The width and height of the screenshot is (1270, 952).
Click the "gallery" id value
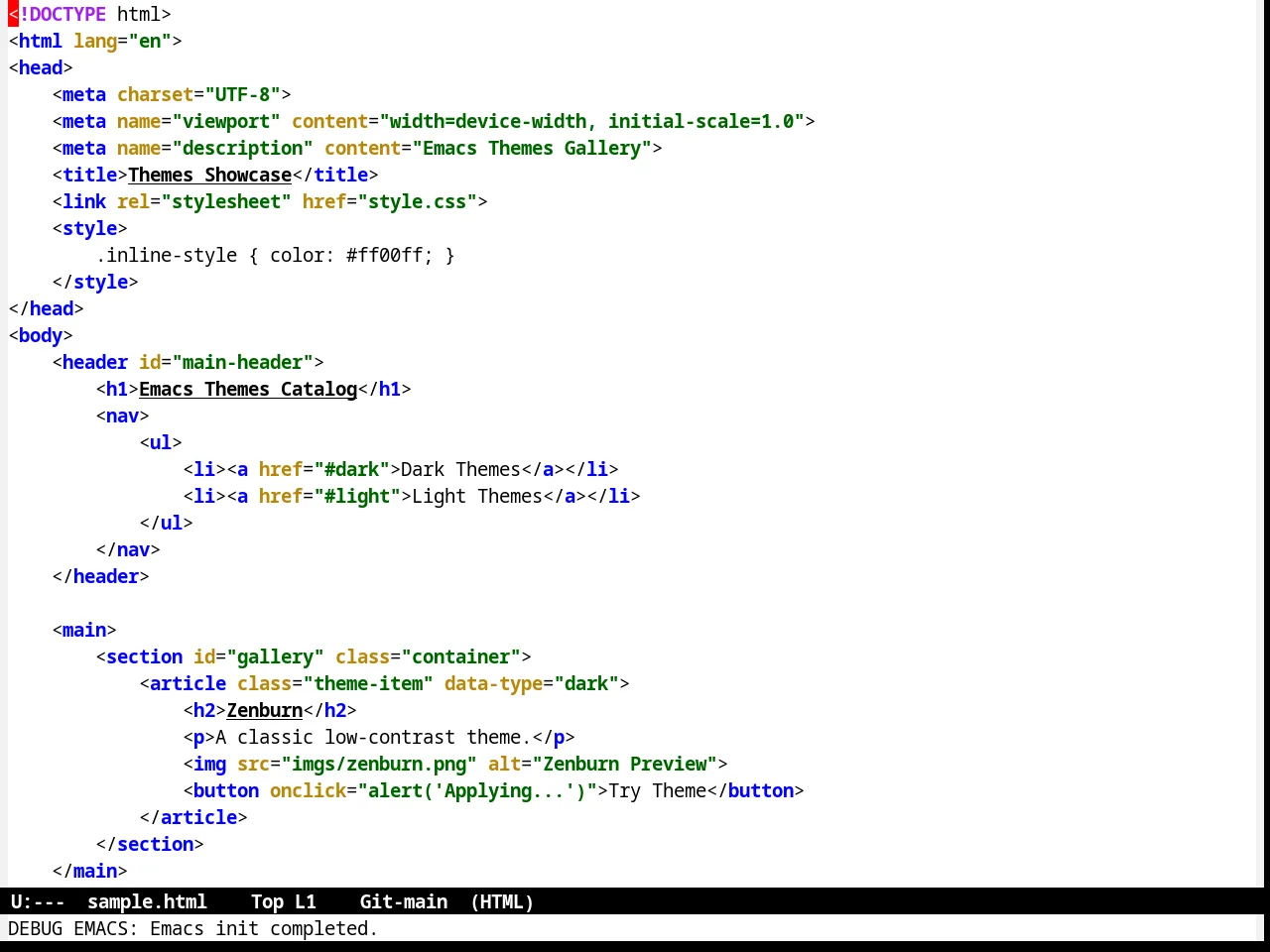275,656
